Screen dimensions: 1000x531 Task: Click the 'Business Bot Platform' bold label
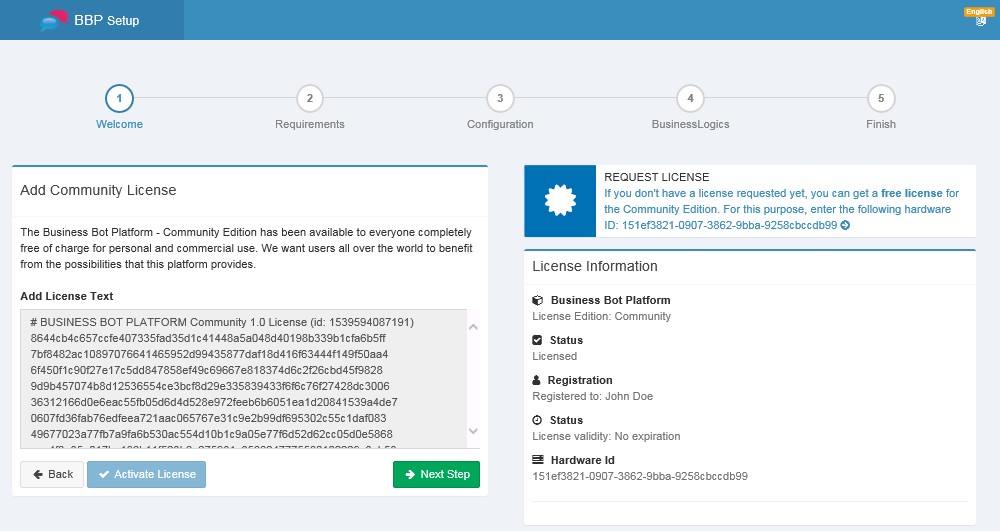point(610,300)
